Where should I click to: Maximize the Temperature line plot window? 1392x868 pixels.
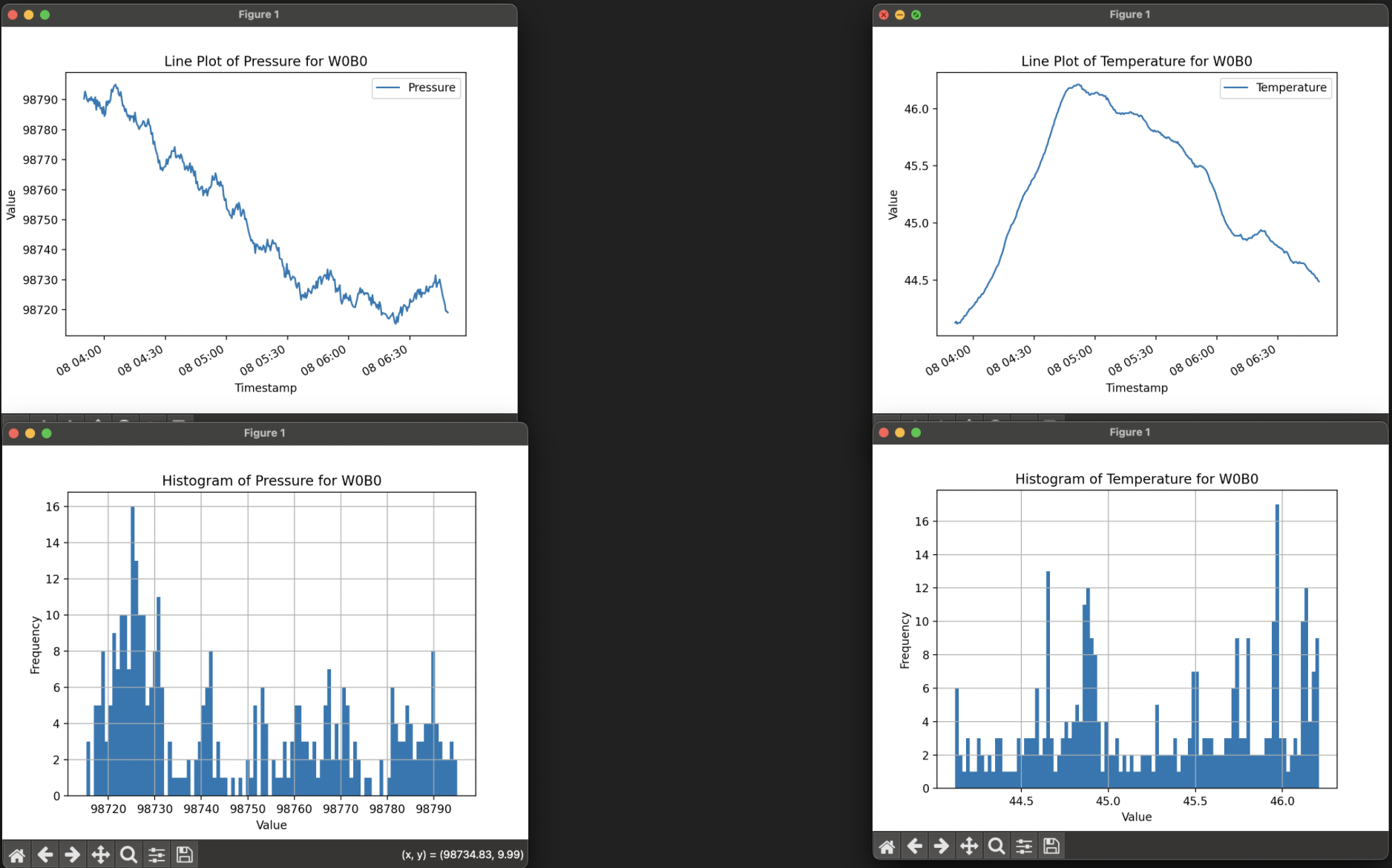[916, 15]
